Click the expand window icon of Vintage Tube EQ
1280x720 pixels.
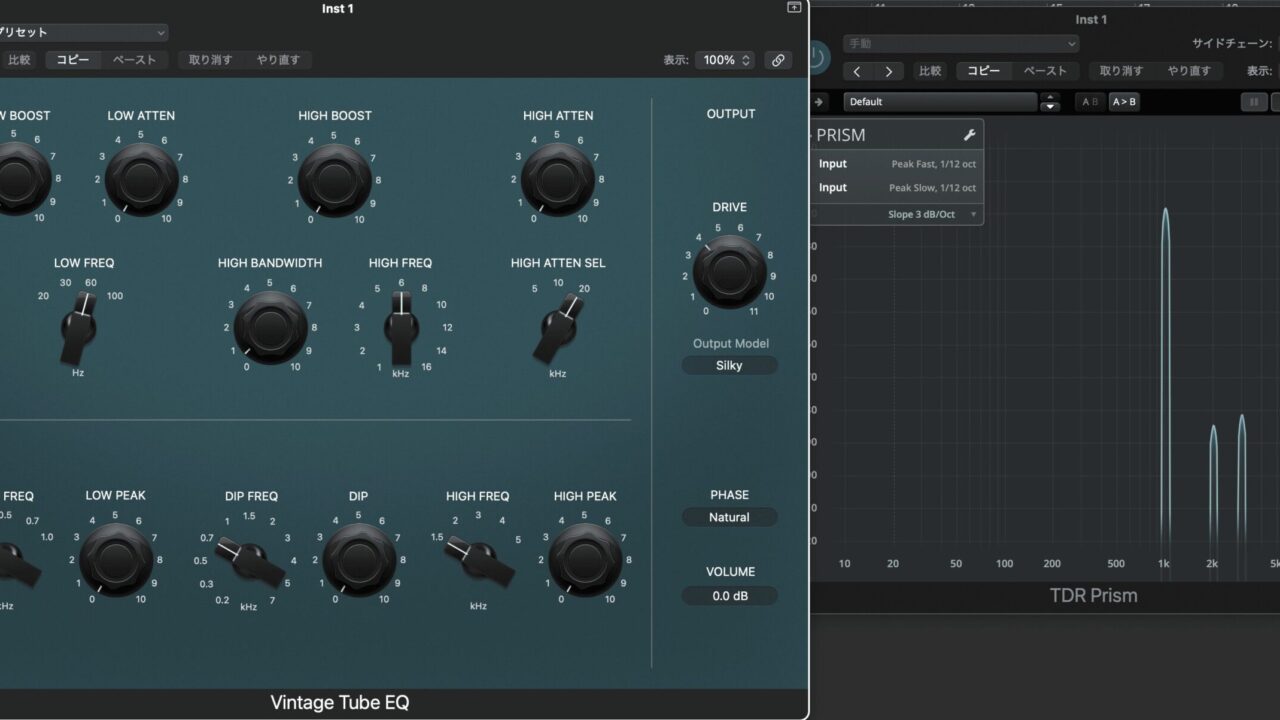[x=794, y=8]
